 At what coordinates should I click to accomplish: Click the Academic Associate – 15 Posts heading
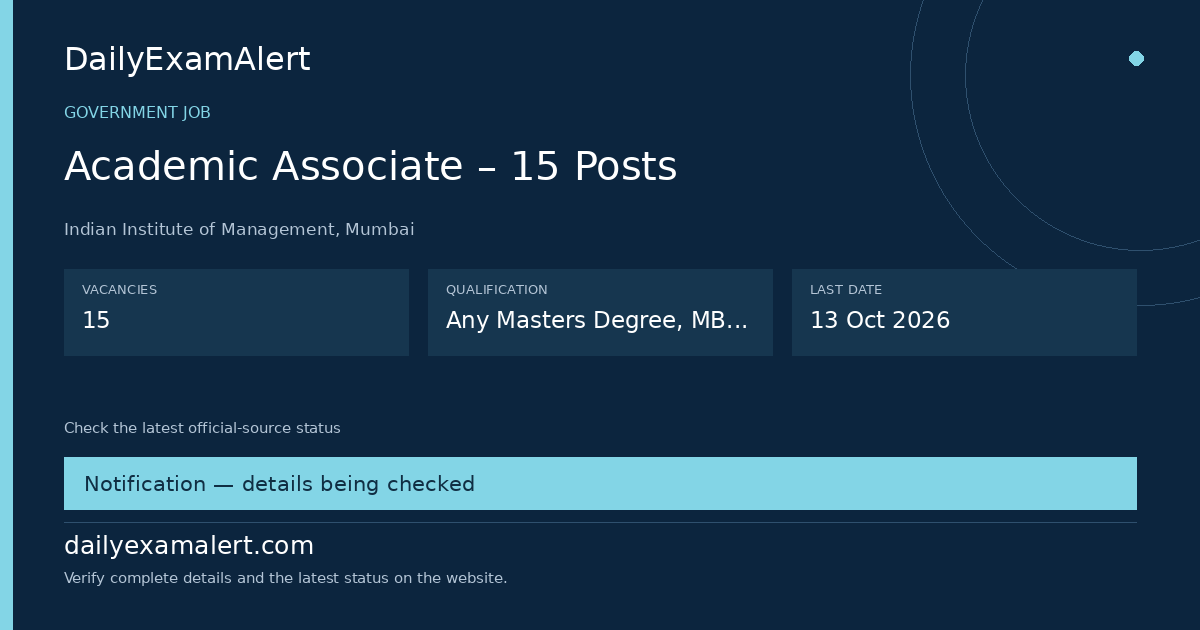pos(370,167)
